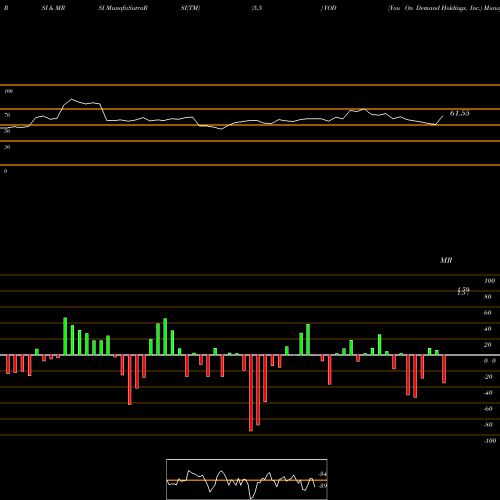Click the MR axis label 20
This screenshot has width=500, height=500.
pos(488,345)
